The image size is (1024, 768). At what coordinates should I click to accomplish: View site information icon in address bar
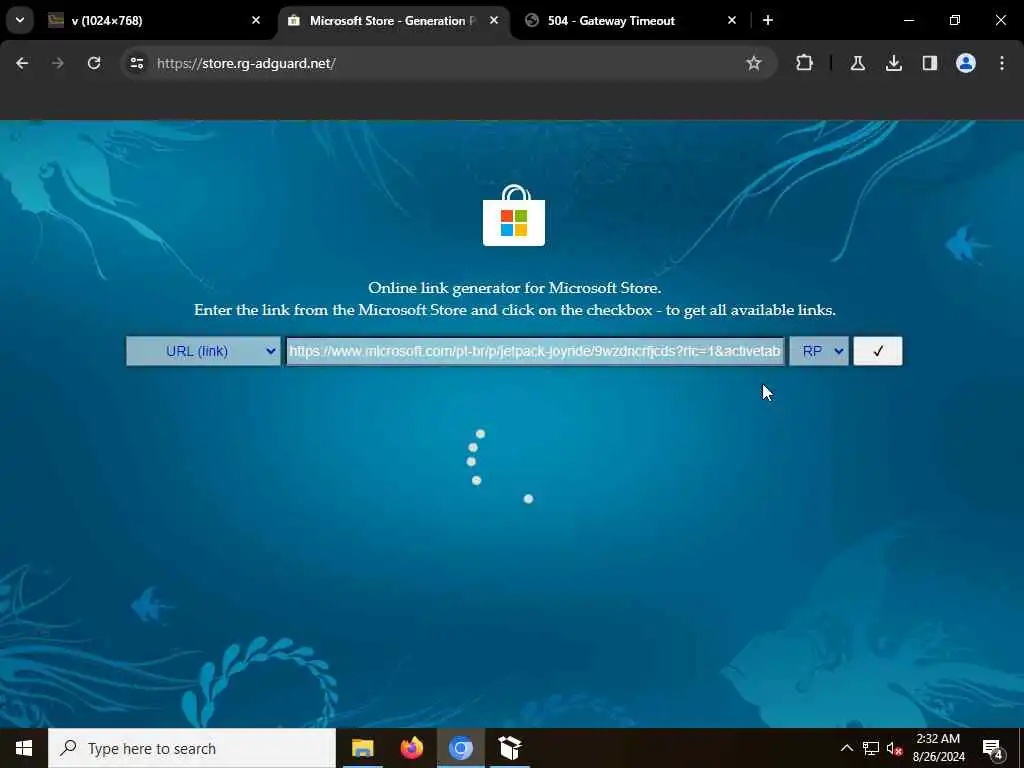(136, 63)
